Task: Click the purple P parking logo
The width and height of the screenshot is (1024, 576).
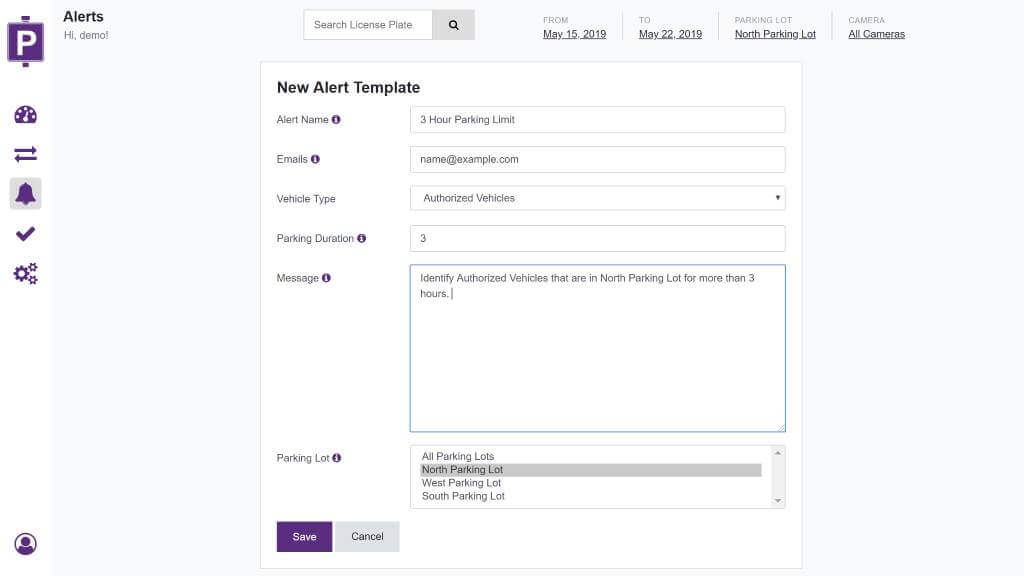Action: click(25, 42)
